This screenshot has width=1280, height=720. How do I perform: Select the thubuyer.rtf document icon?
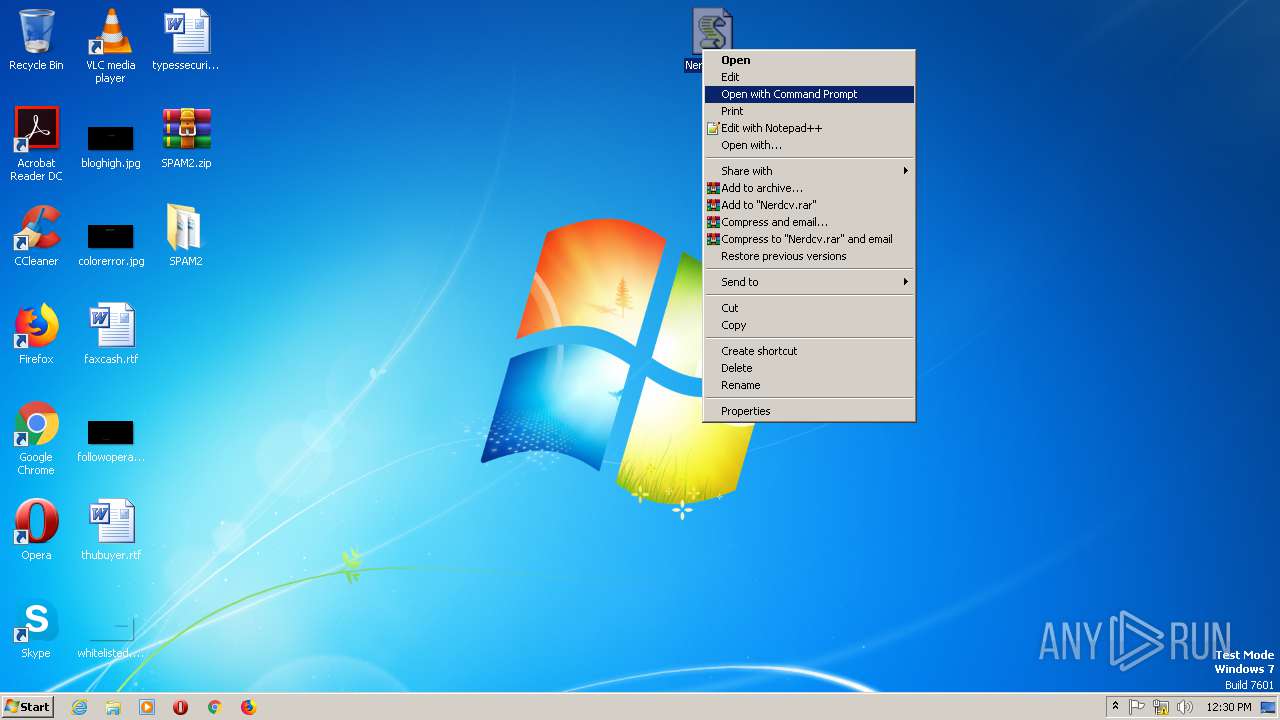(110, 530)
